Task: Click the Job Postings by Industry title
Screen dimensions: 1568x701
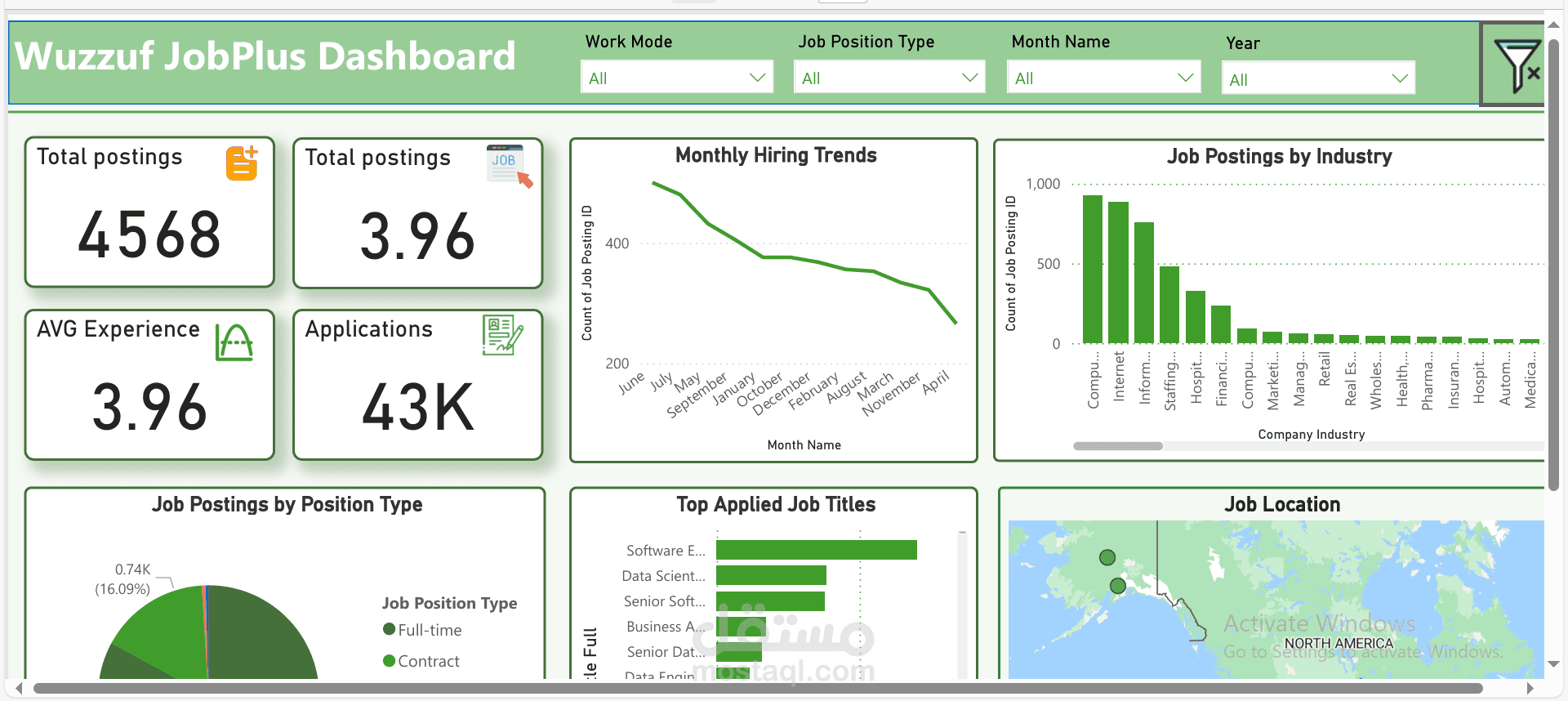Action: point(1279,156)
